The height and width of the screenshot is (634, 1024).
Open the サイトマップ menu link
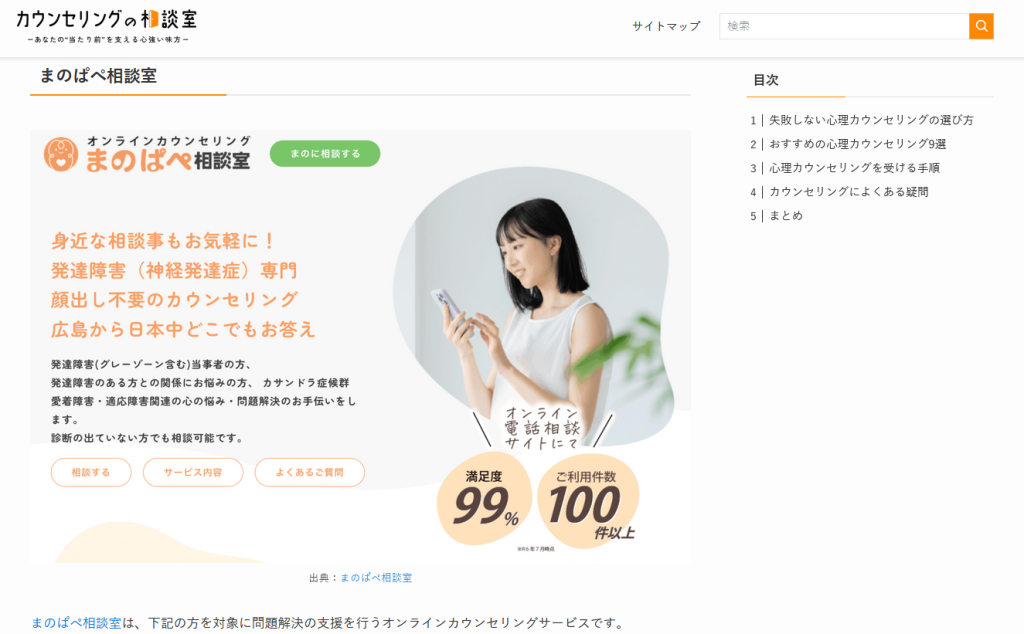[666, 26]
